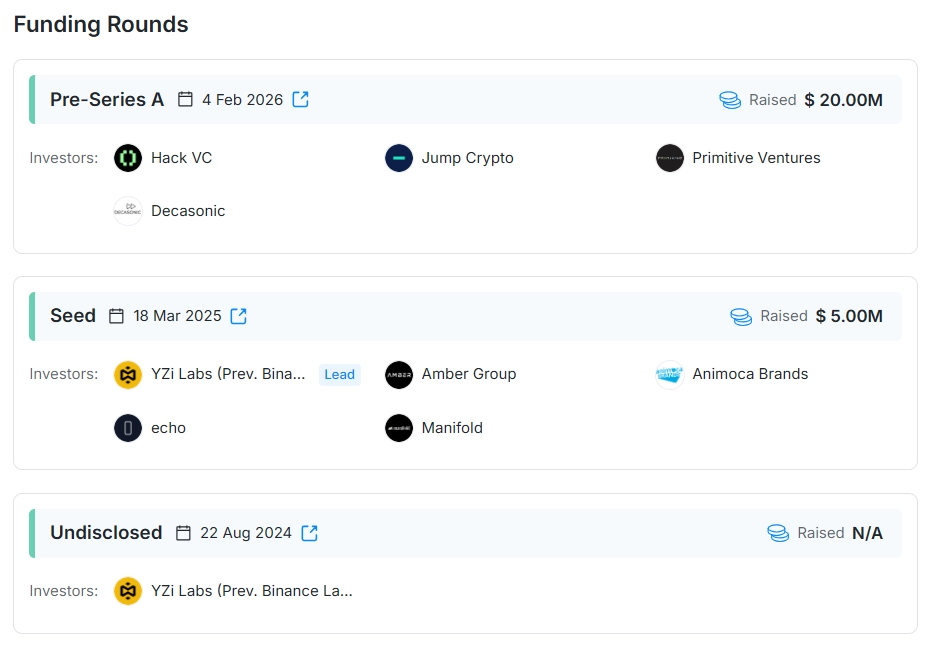Open the Undisclosed round external link icon
The image size is (950, 657).
pyautogui.click(x=310, y=533)
